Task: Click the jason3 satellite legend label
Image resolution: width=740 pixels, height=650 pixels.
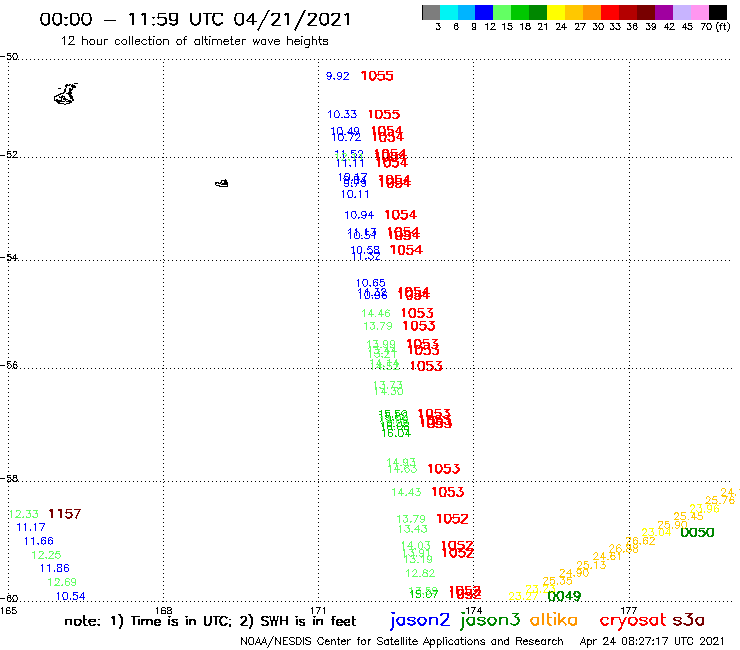Action: 490,620
